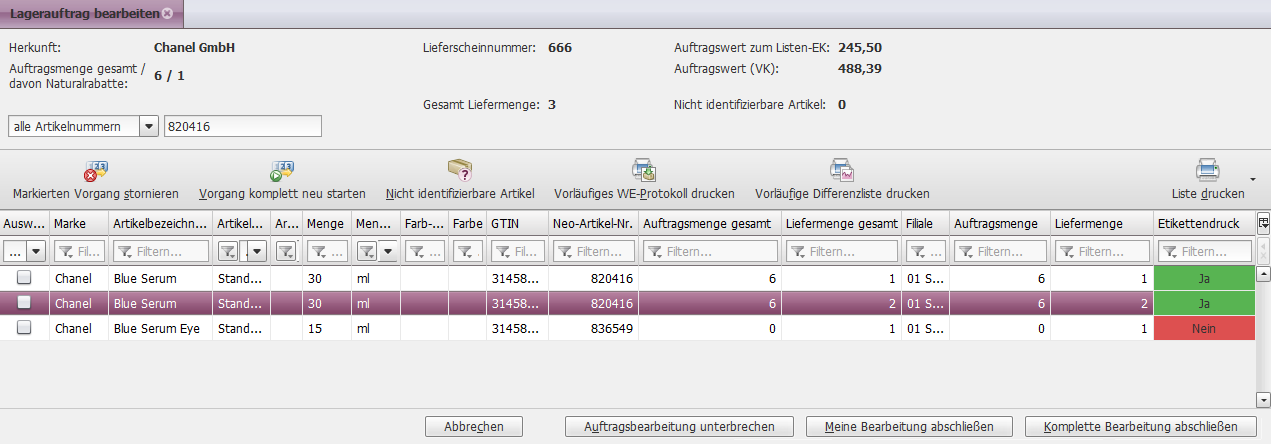
Task: Click the Neo-Artikel-Nr. cell 836549
Action: click(593, 328)
